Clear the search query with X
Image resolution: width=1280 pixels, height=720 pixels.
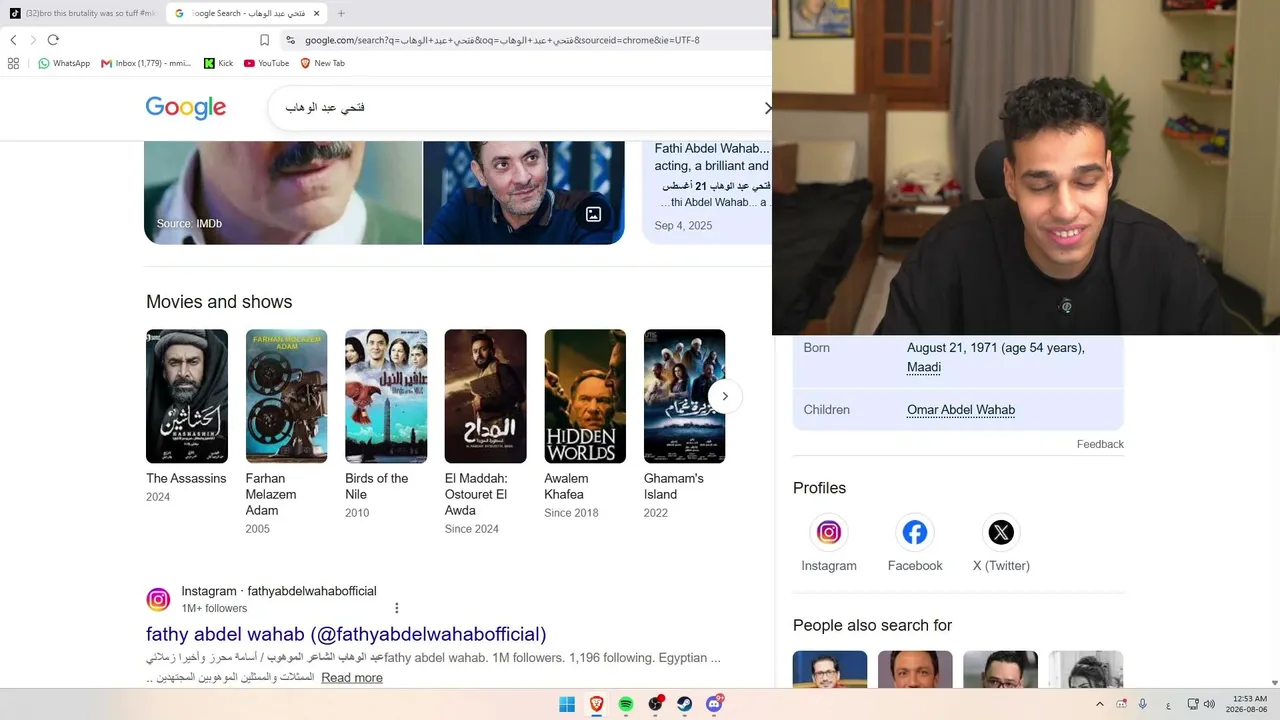pyautogui.click(x=767, y=107)
